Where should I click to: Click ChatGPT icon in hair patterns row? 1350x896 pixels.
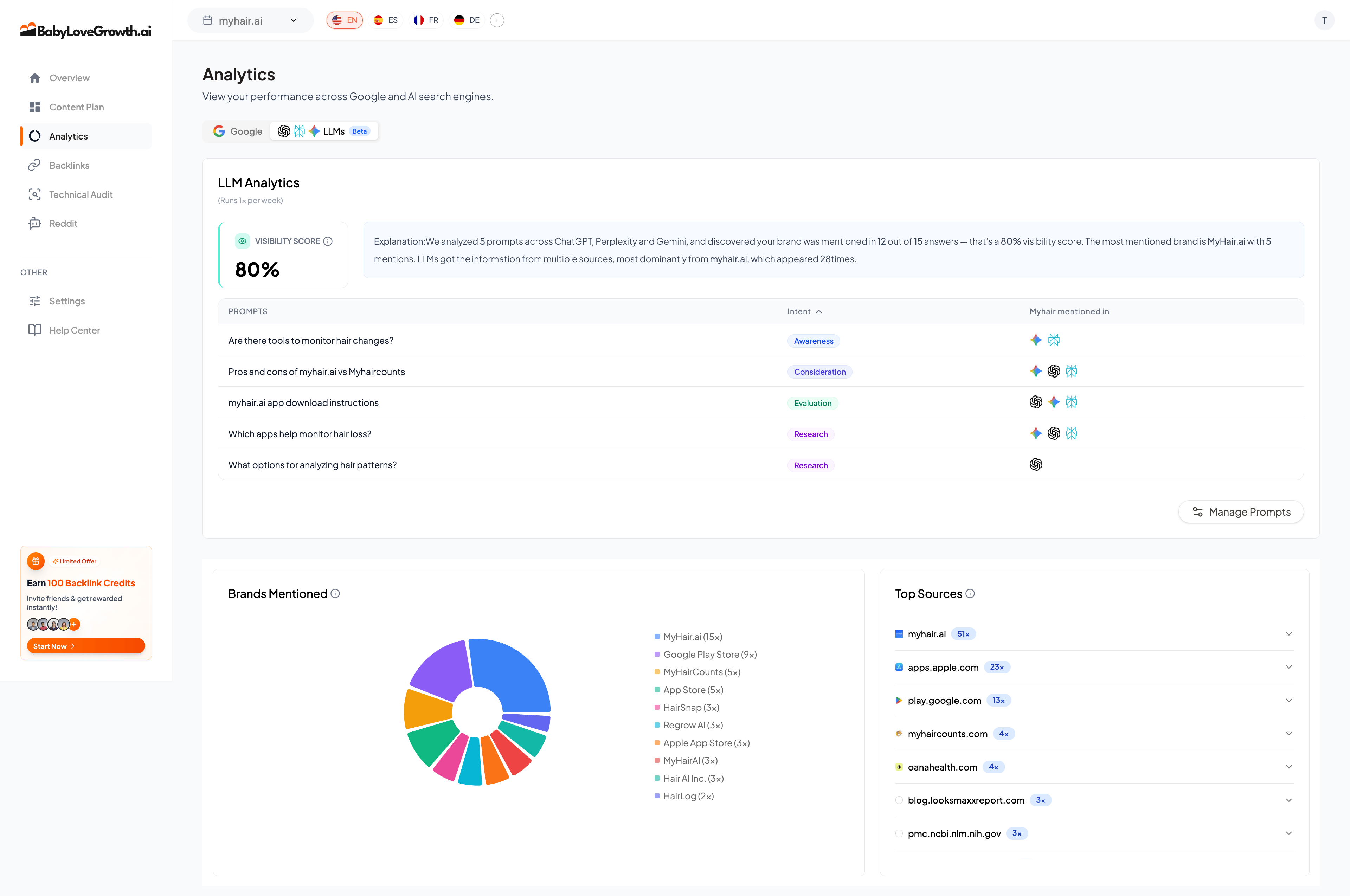1036,465
